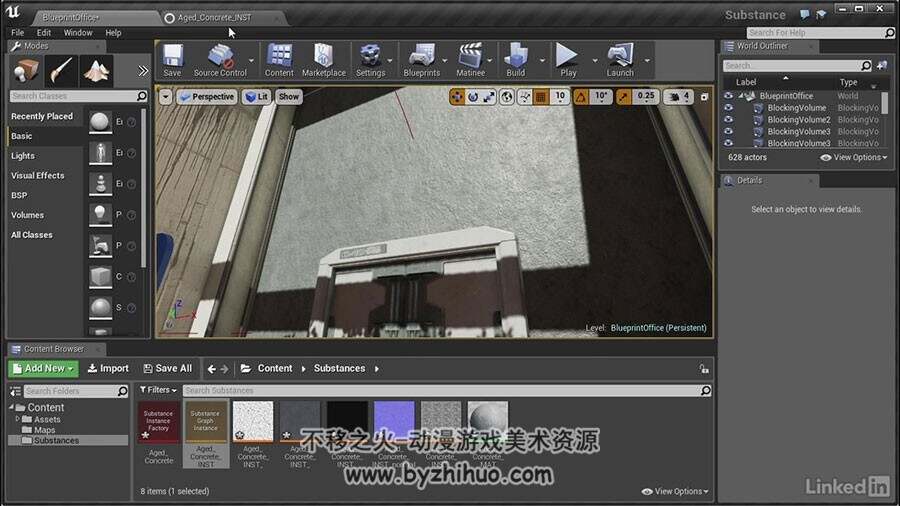
Task: Click Content breadcrumb path
Action: coord(274,368)
